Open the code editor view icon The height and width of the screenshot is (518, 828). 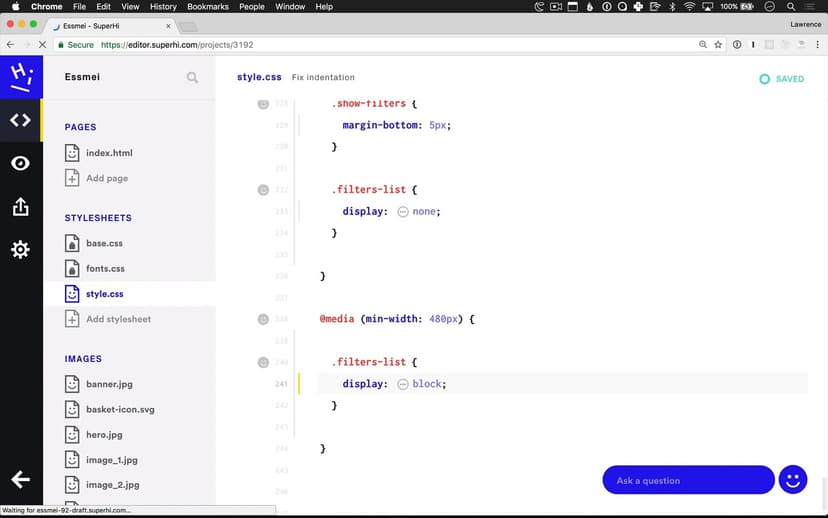(20, 120)
